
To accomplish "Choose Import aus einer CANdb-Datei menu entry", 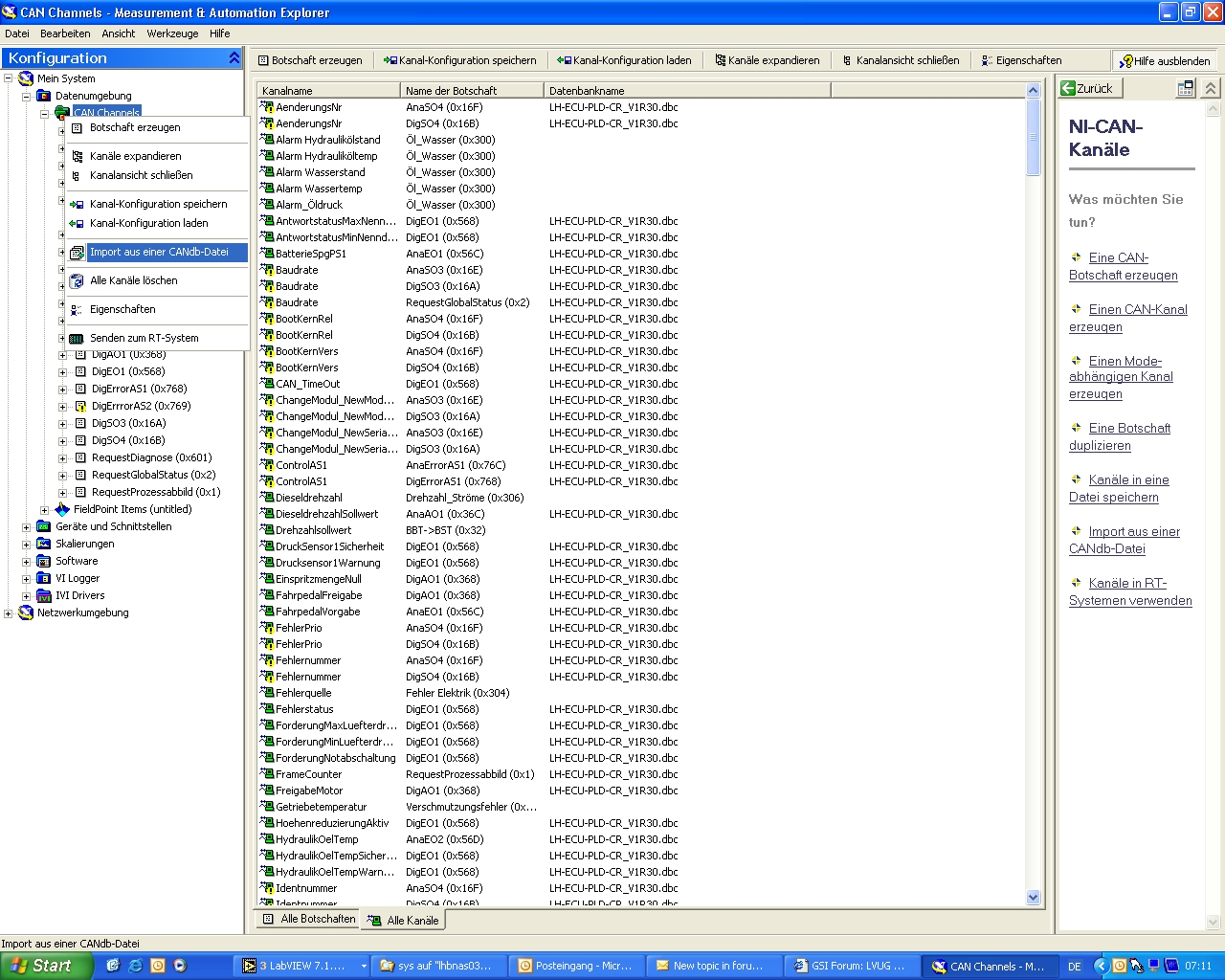I will [159, 253].
